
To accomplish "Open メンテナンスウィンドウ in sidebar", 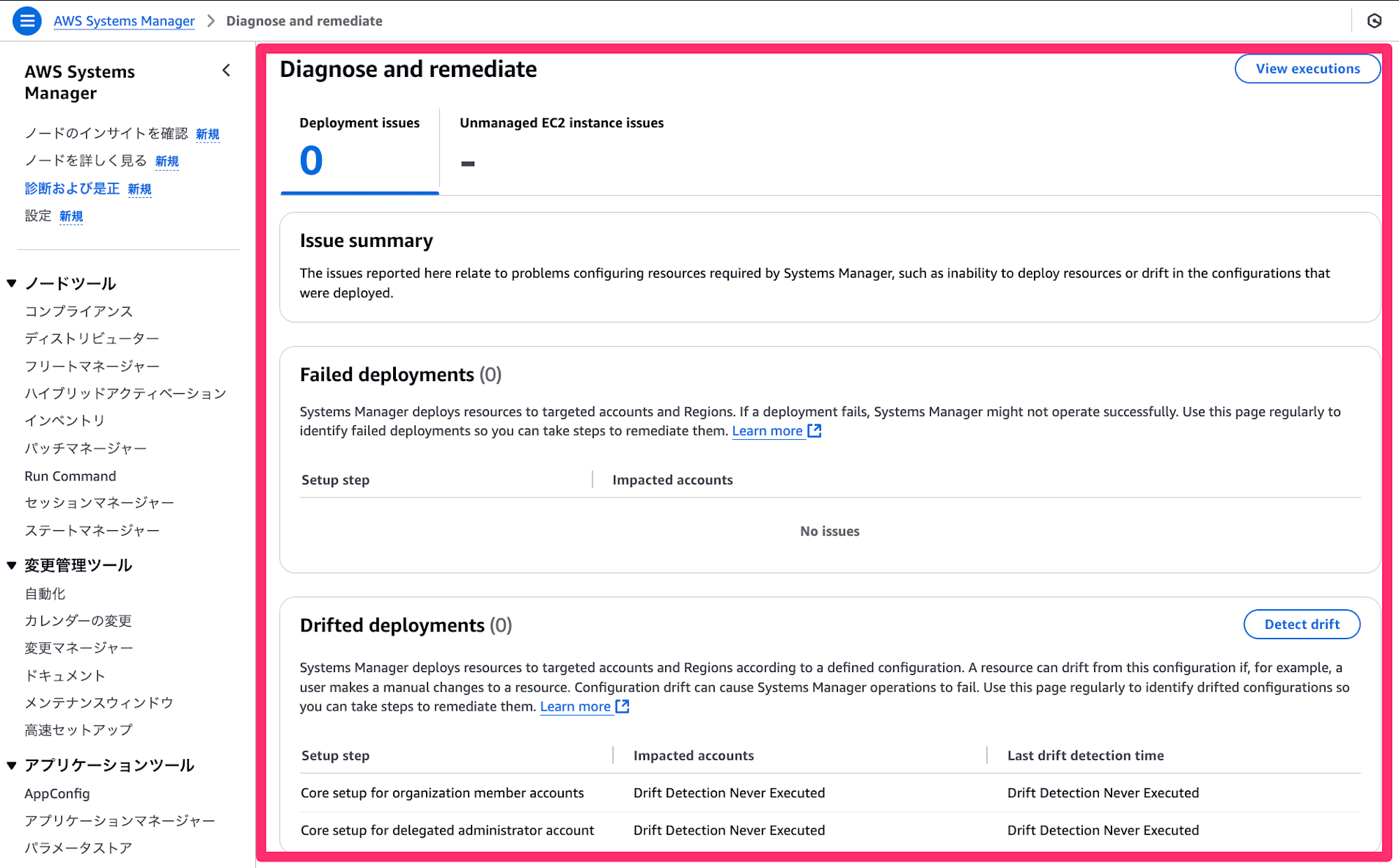I will coord(99,703).
